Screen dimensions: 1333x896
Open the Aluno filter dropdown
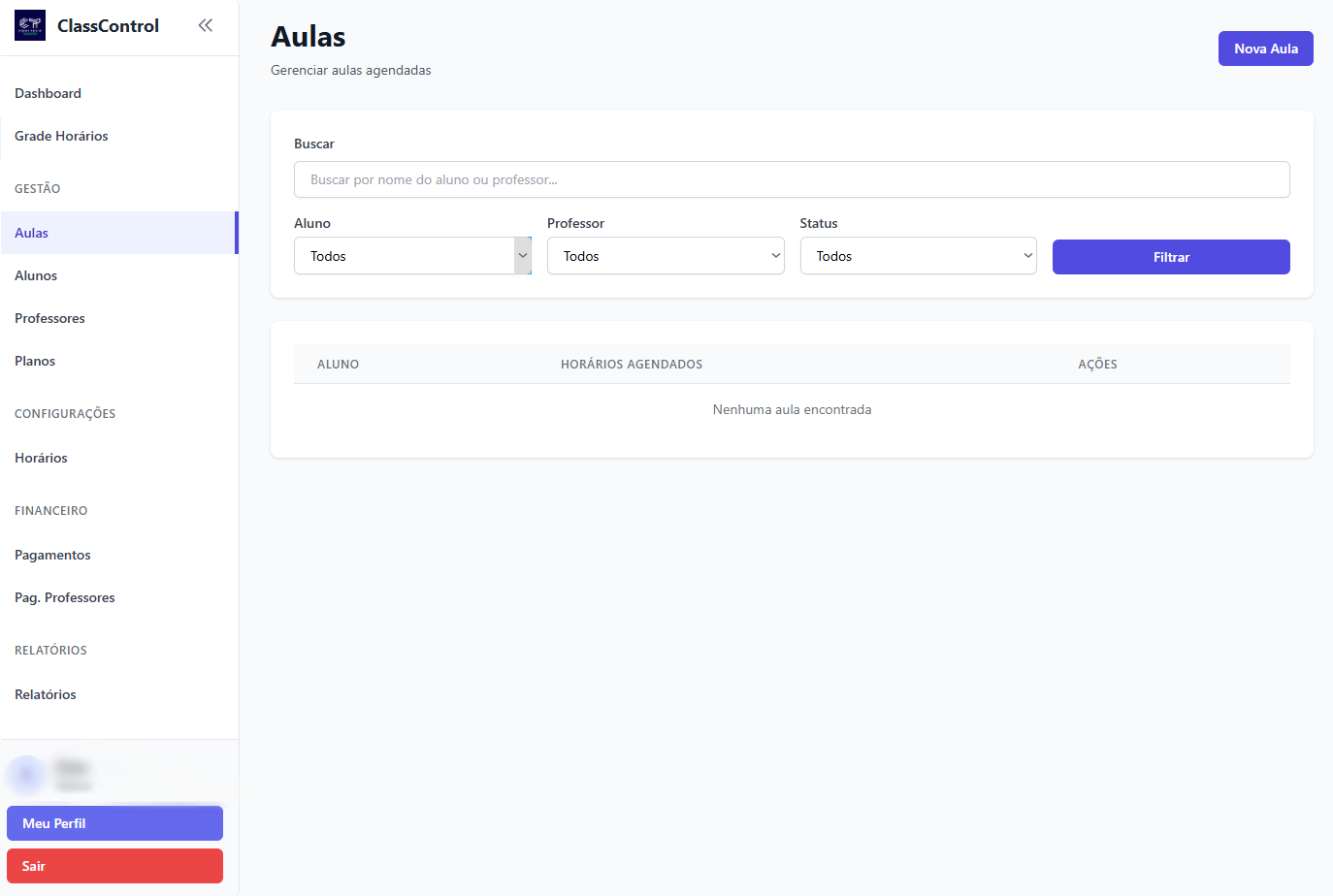click(x=412, y=256)
